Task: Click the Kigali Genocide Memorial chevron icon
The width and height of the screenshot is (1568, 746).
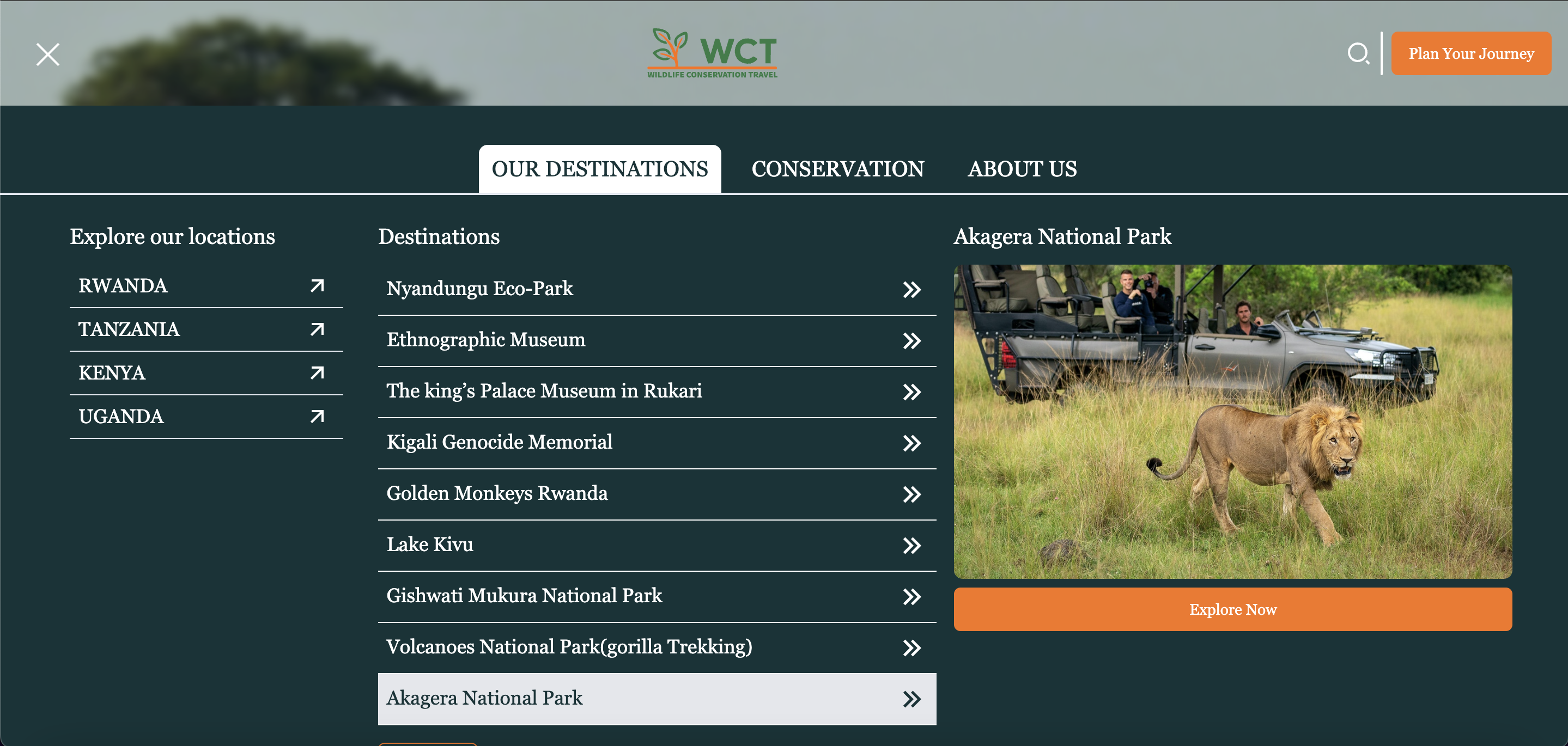Action: pyautogui.click(x=911, y=443)
